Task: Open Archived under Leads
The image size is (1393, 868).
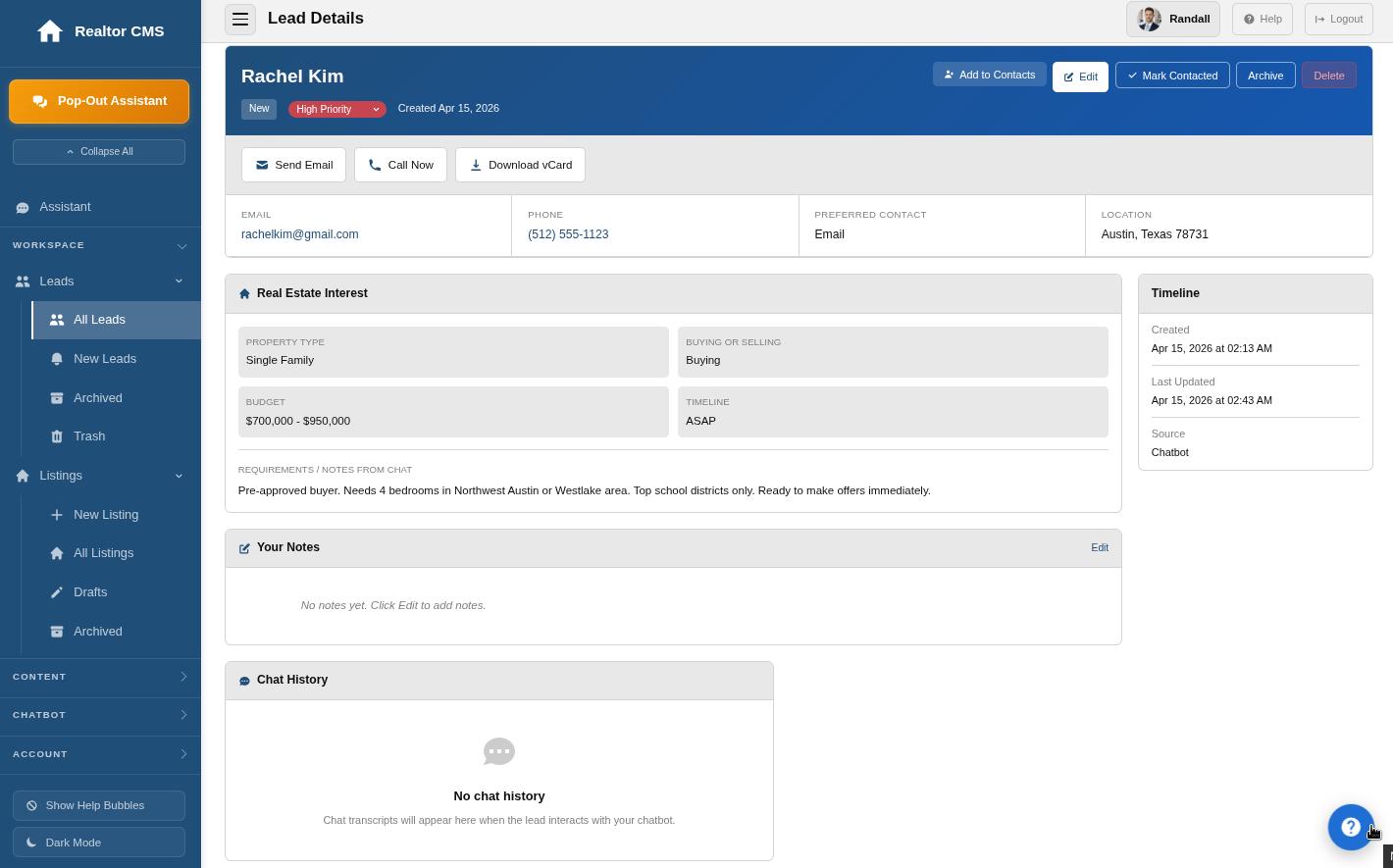Action: coord(117,398)
